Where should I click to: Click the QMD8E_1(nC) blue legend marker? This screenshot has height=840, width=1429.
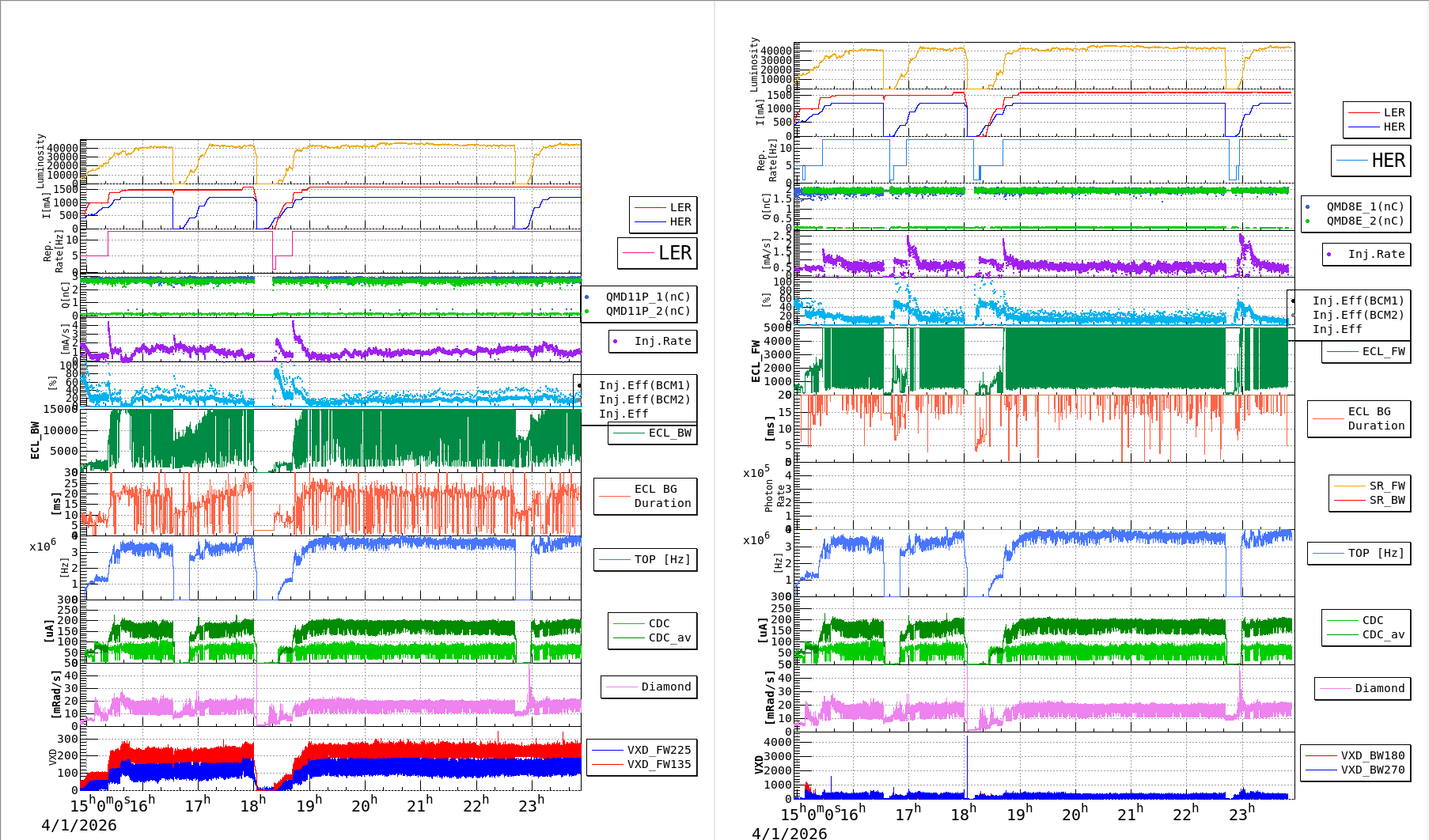pyautogui.click(x=1307, y=207)
